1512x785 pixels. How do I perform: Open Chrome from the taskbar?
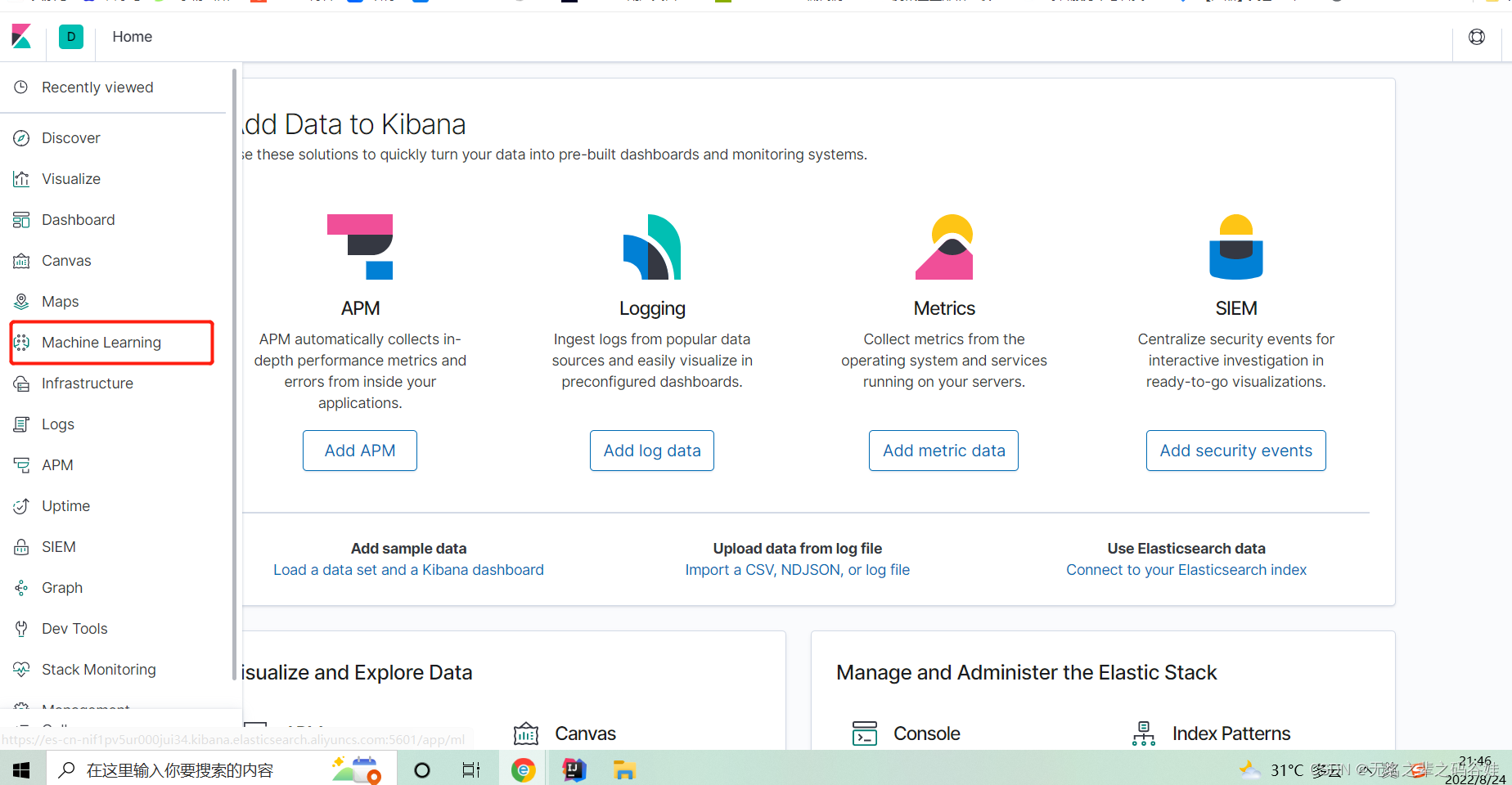[x=524, y=769]
